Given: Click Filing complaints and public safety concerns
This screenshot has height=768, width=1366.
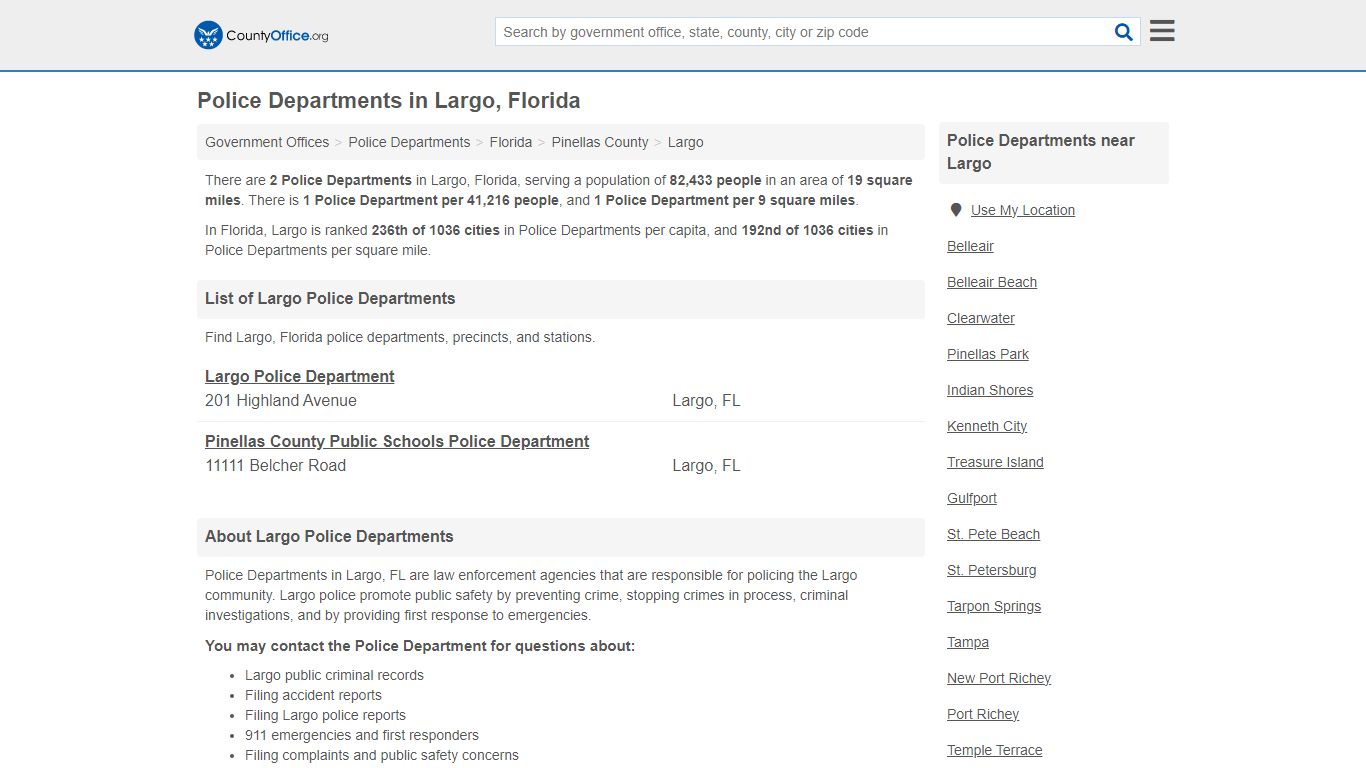Looking at the screenshot, I should point(382,755).
